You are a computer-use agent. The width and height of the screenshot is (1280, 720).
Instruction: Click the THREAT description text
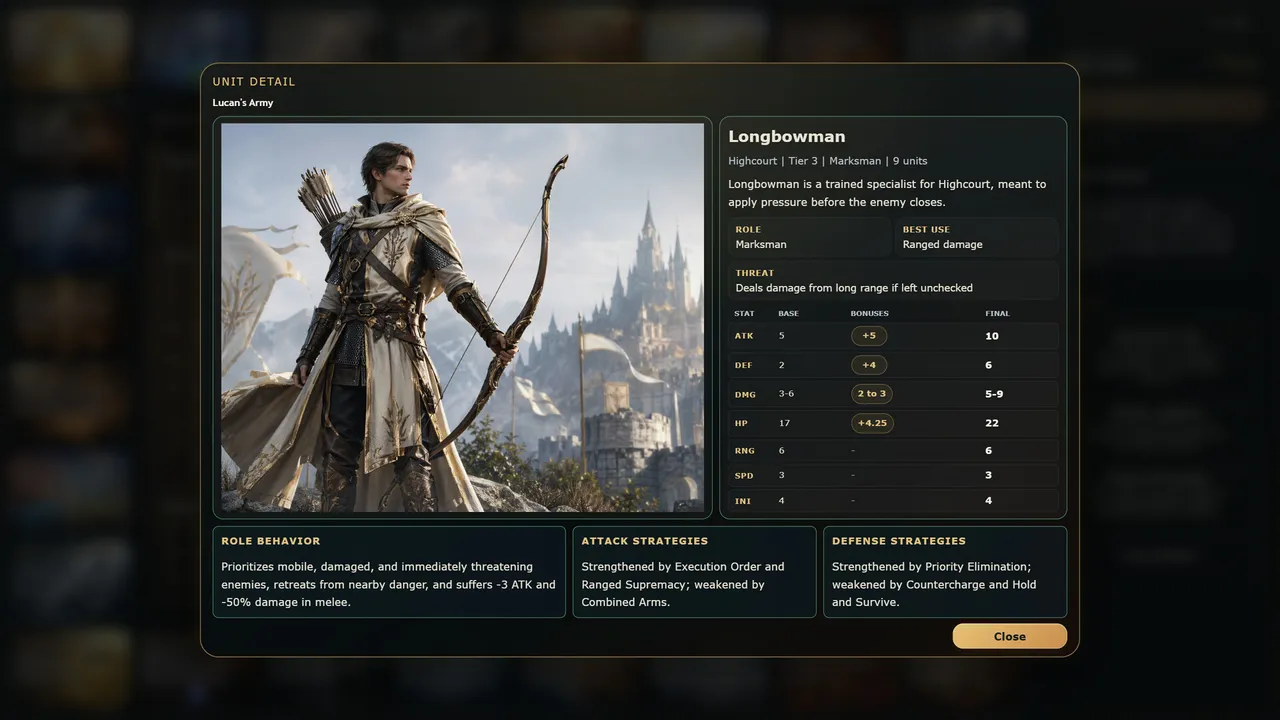point(854,288)
